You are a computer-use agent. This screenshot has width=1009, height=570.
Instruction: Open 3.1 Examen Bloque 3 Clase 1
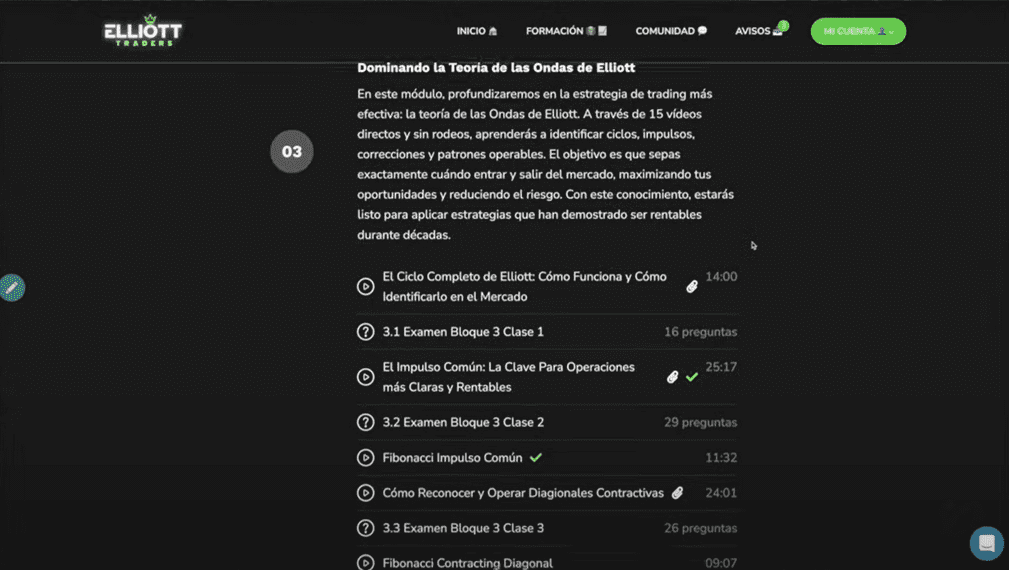[463, 332]
